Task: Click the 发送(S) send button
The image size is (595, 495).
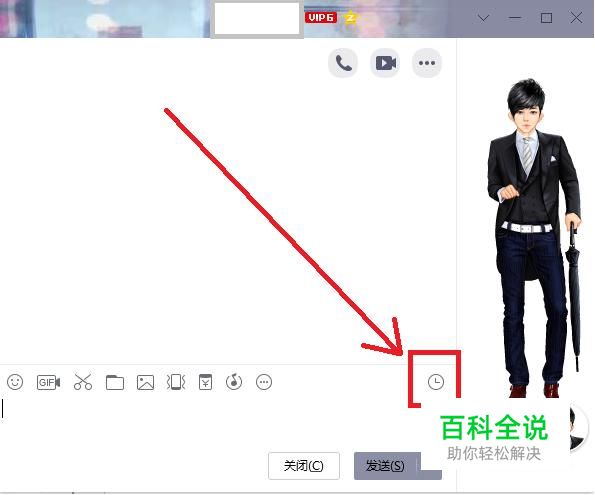Action: tap(385, 466)
